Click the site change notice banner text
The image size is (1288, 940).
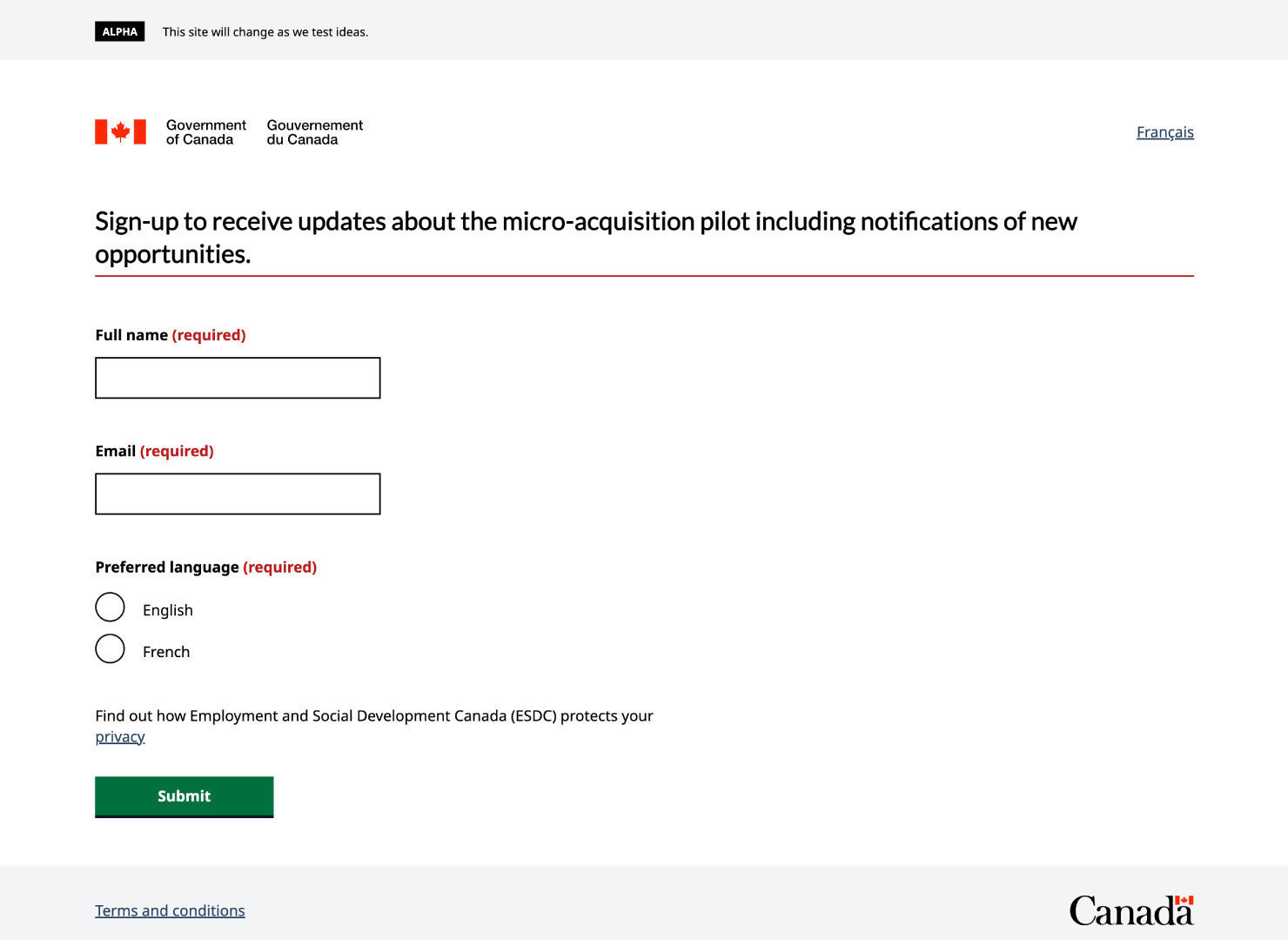(x=265, y=31)
